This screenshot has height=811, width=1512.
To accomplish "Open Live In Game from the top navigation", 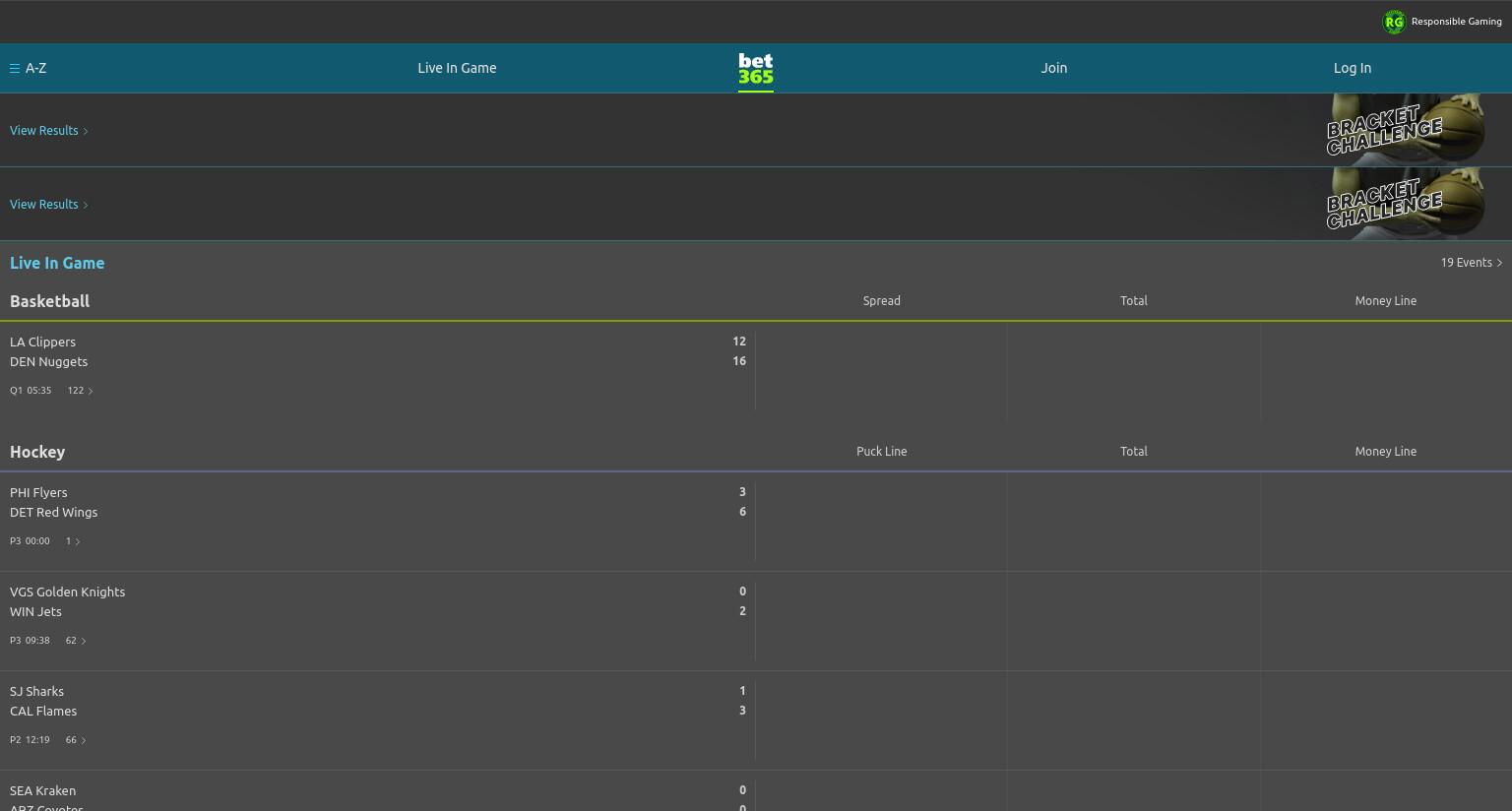I will pyautogui.click(x=457, y=68).
